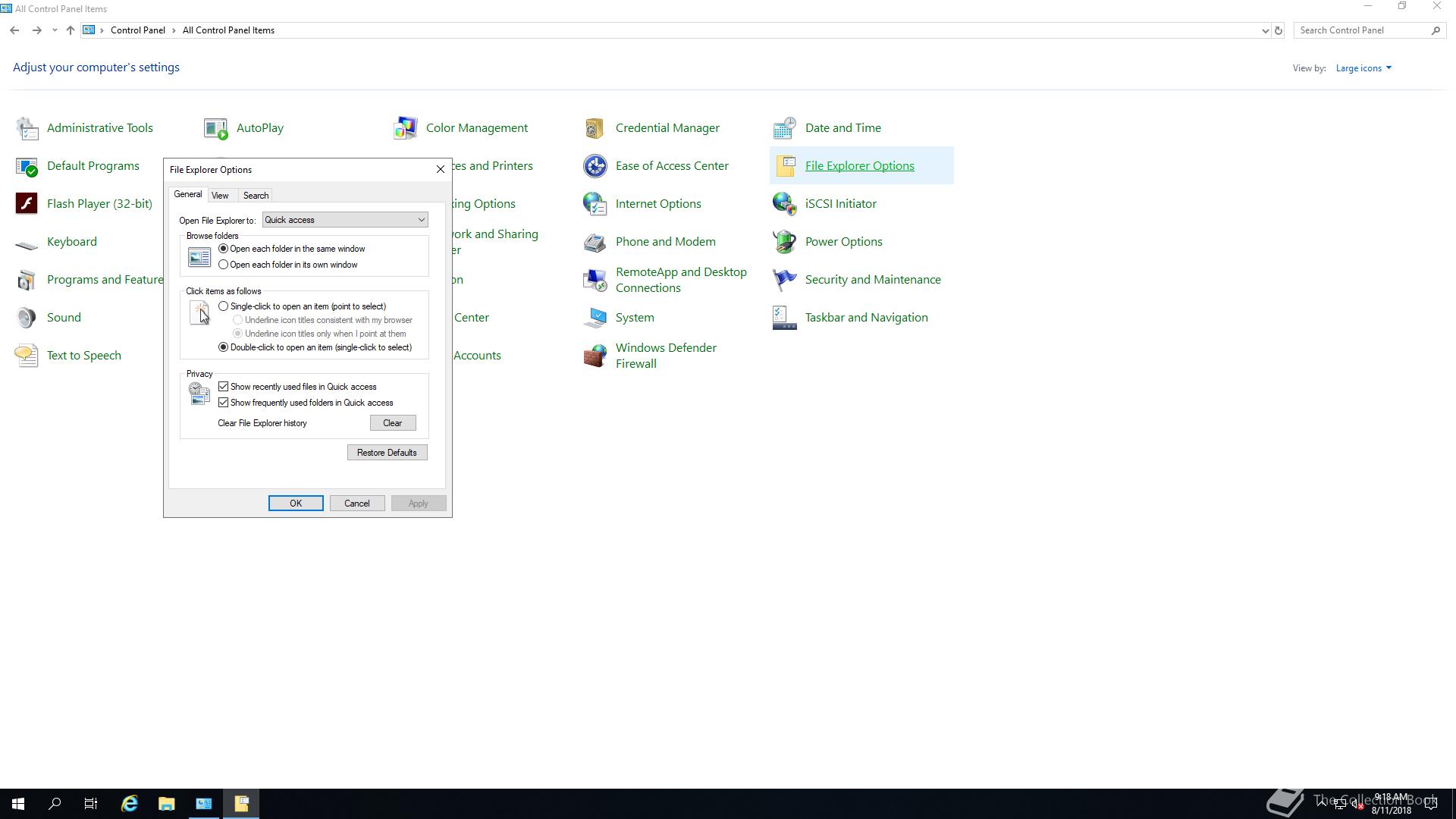Open the Windows Start menu

pos(18,804)
